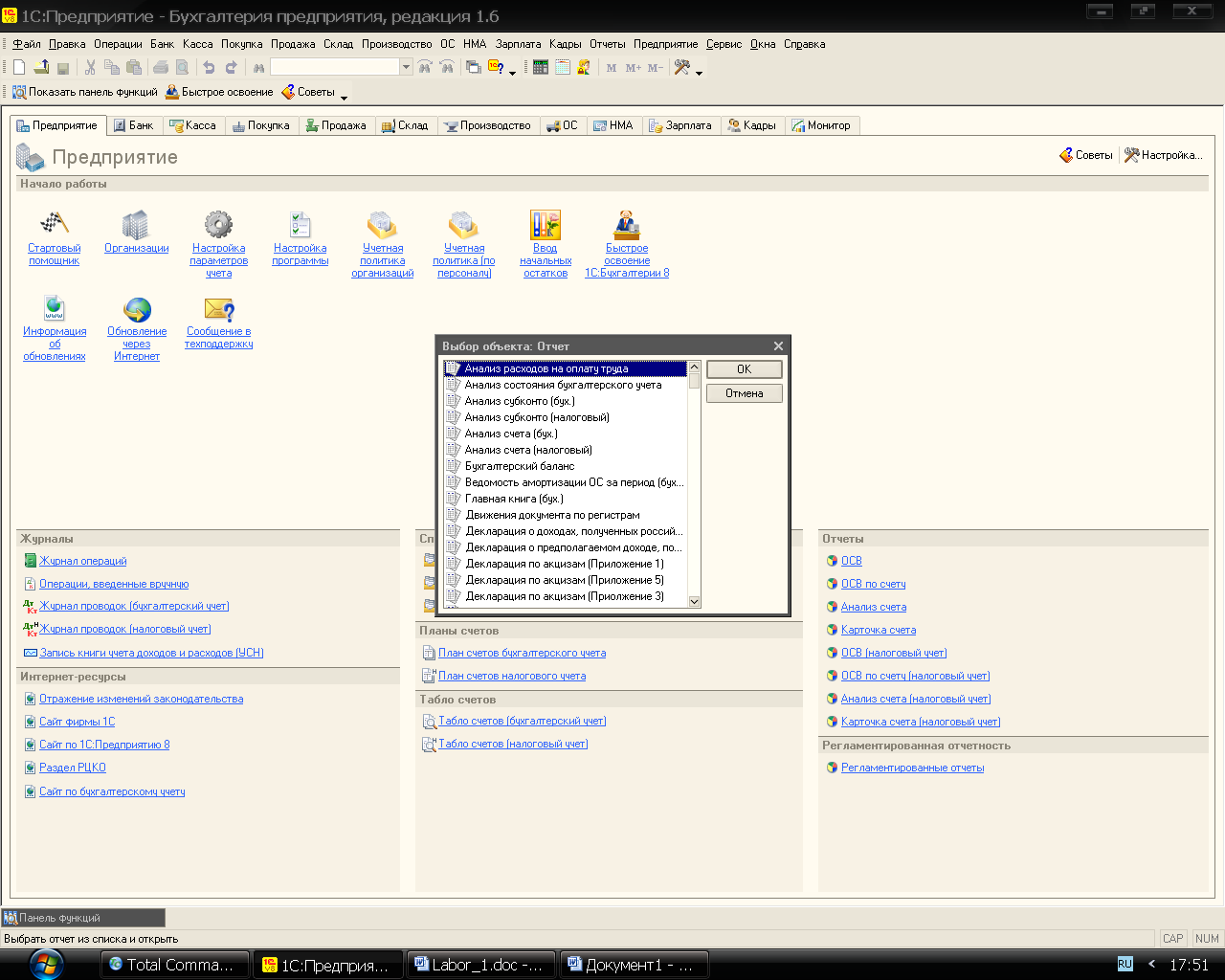Click in the toolbar search input field

(335, 67)
